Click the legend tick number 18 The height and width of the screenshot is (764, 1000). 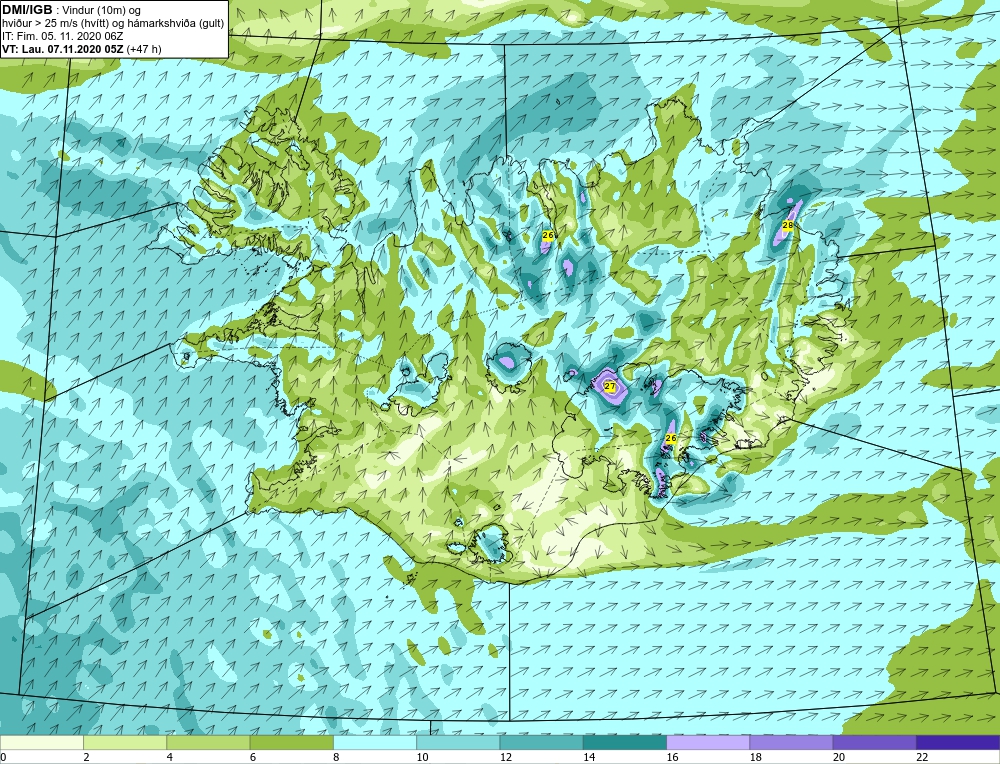point(755,757)
